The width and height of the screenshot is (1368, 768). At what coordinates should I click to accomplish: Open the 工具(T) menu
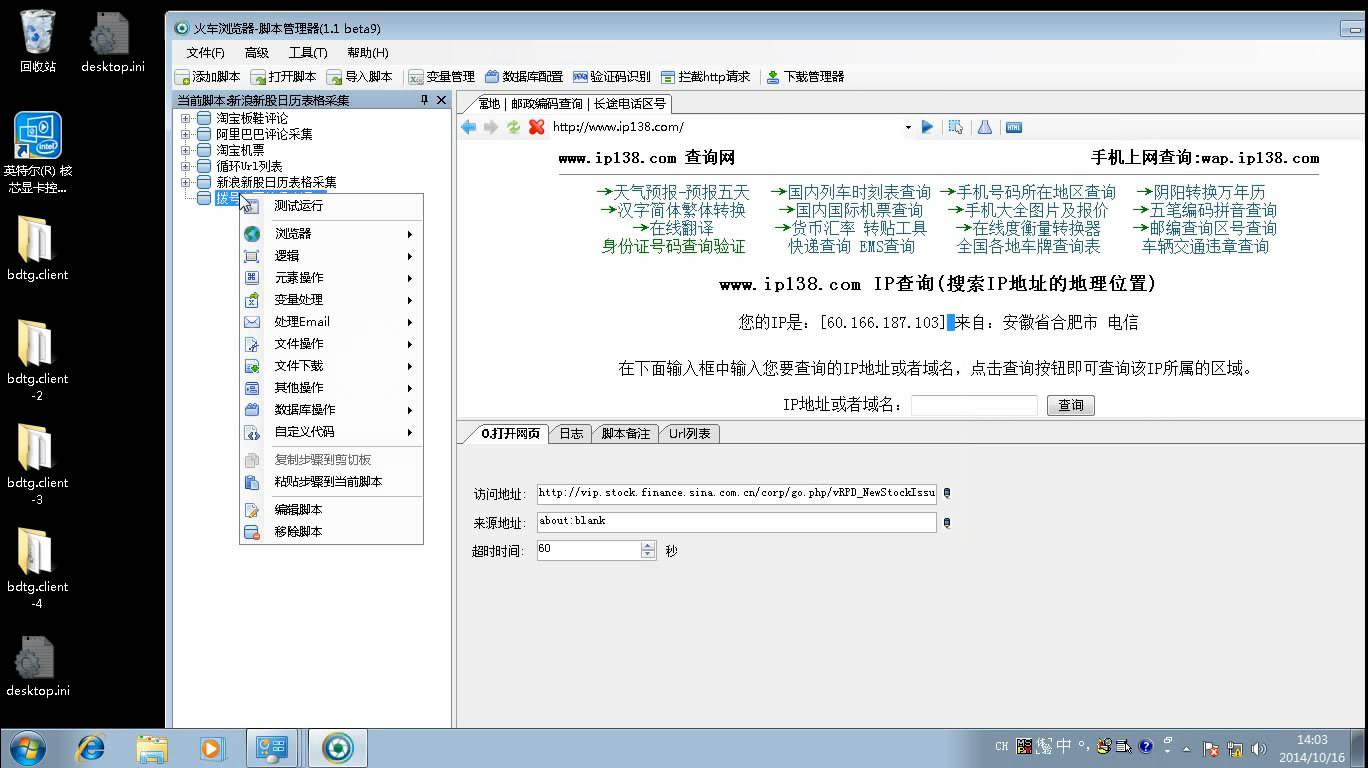click(308, 53)
